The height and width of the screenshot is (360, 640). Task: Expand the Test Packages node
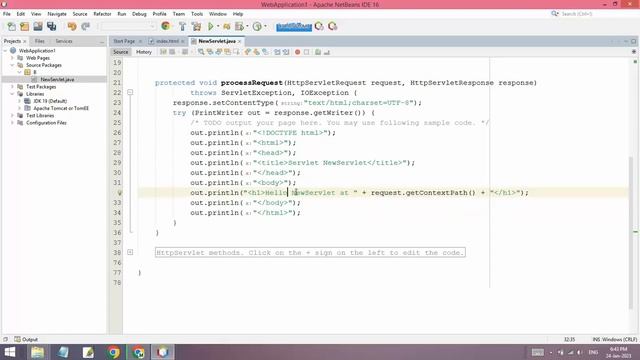pyautogui.click(x=12, y=87)
